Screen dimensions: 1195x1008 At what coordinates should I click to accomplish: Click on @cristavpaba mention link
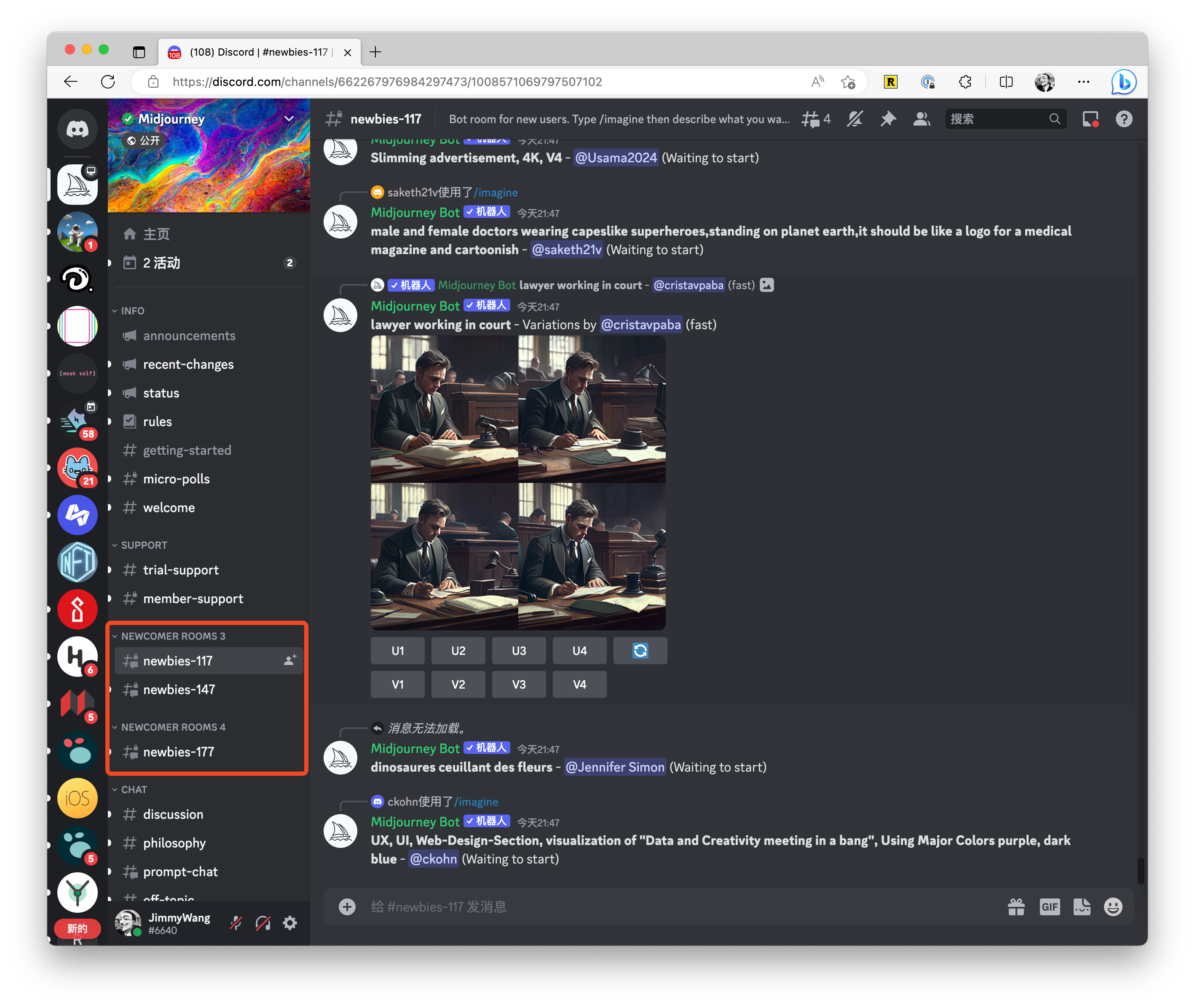coord(641,324)
